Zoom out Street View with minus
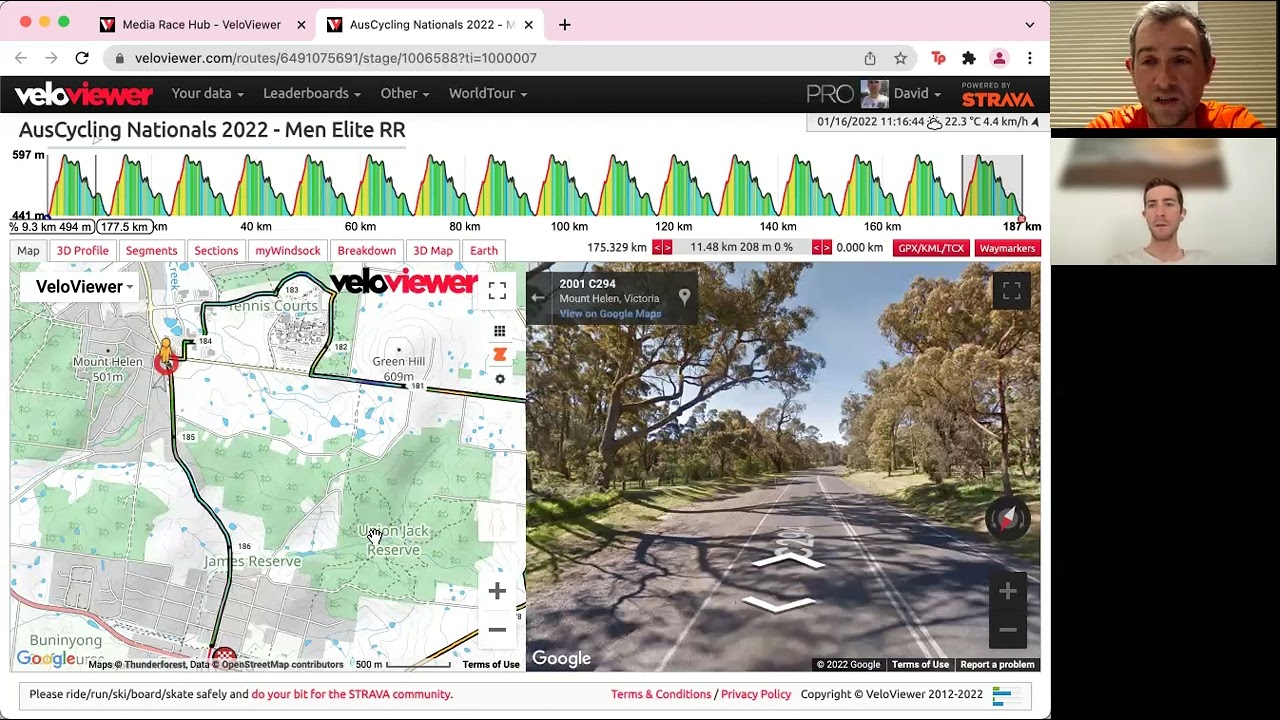Image resolution: width=1280 pixels, height=720 pixels. tap(1007, 630)
